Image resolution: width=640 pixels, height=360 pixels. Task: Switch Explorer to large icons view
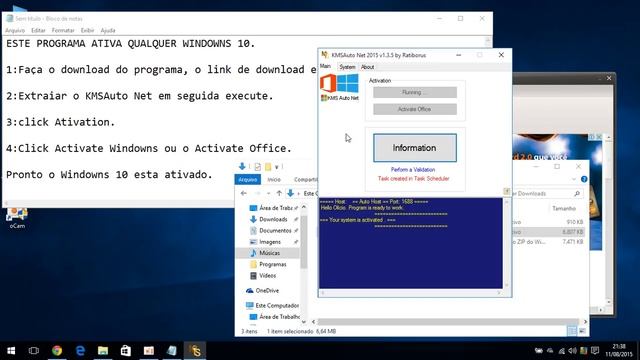(582, 331)
